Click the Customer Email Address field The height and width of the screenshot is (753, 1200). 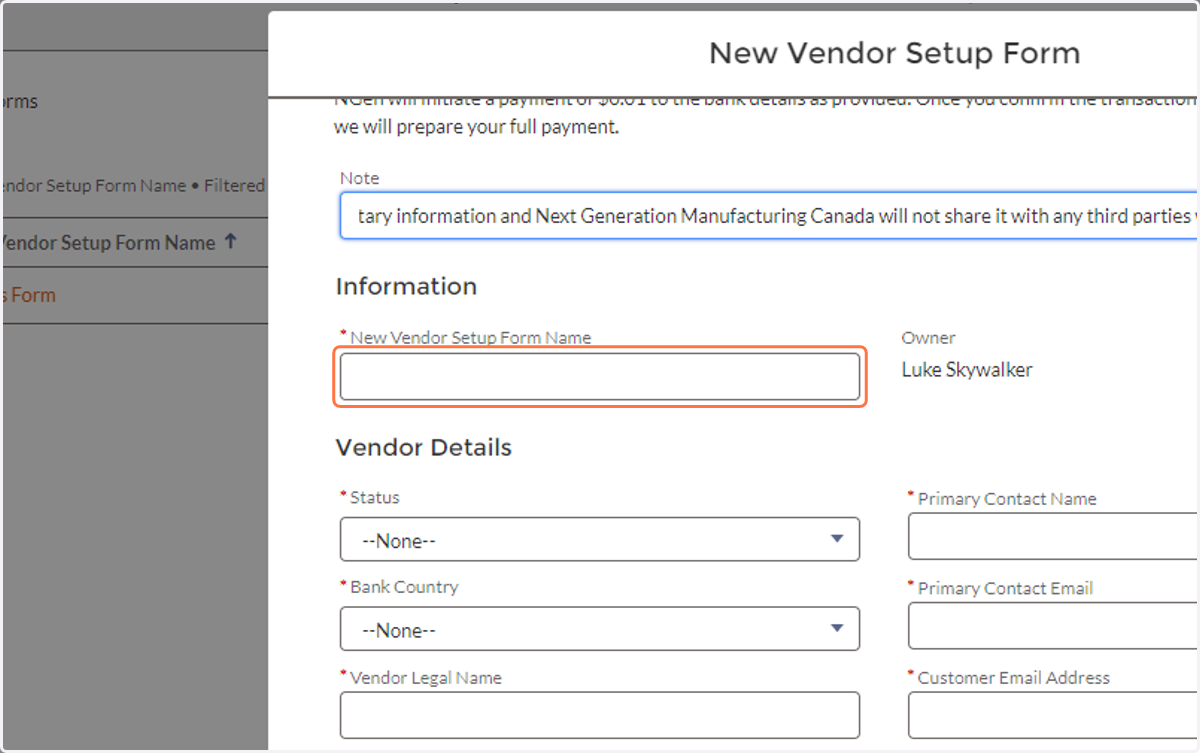(1054, 715)
